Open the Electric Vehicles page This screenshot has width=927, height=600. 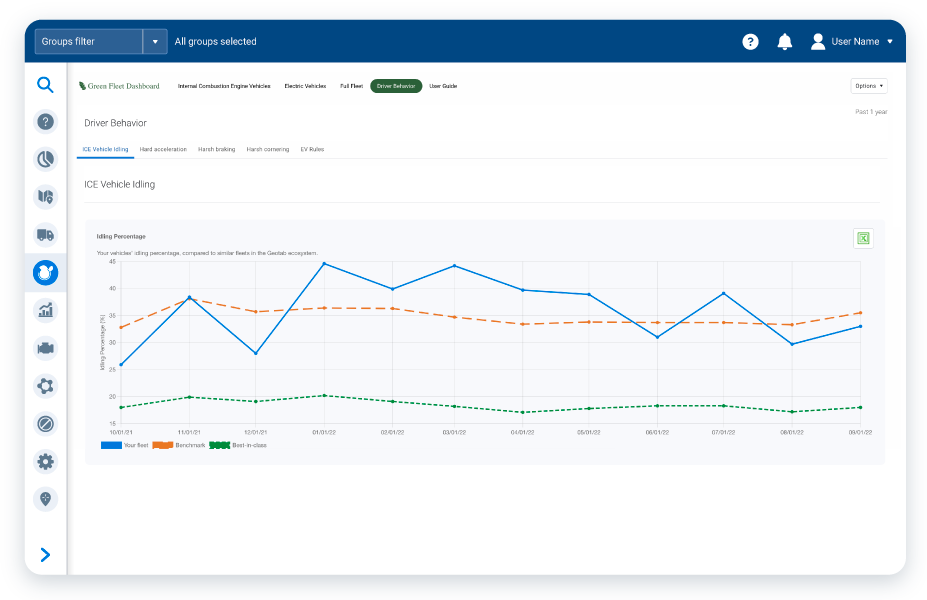point(305,86)
